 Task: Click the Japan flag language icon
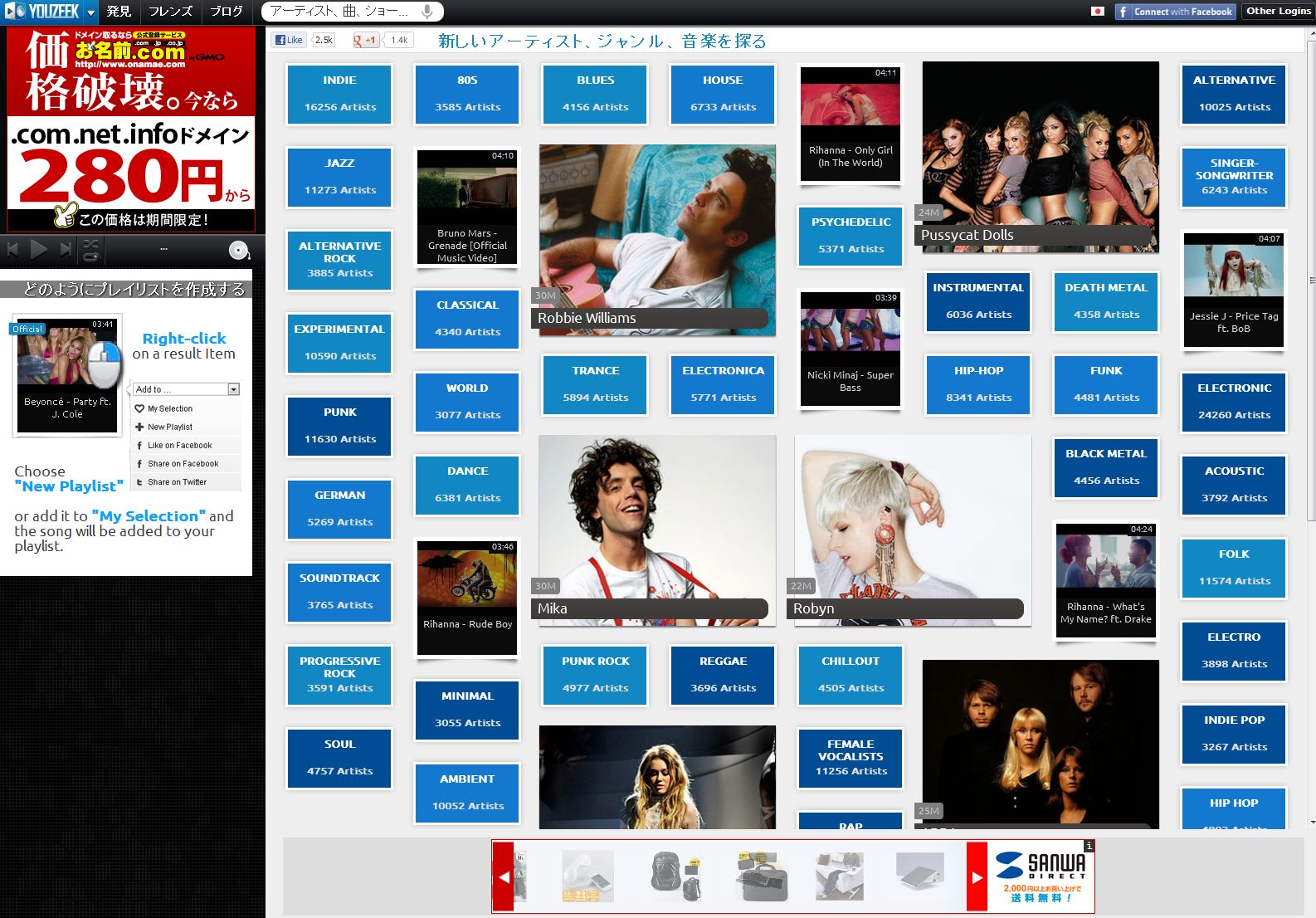pos(1098,12)
